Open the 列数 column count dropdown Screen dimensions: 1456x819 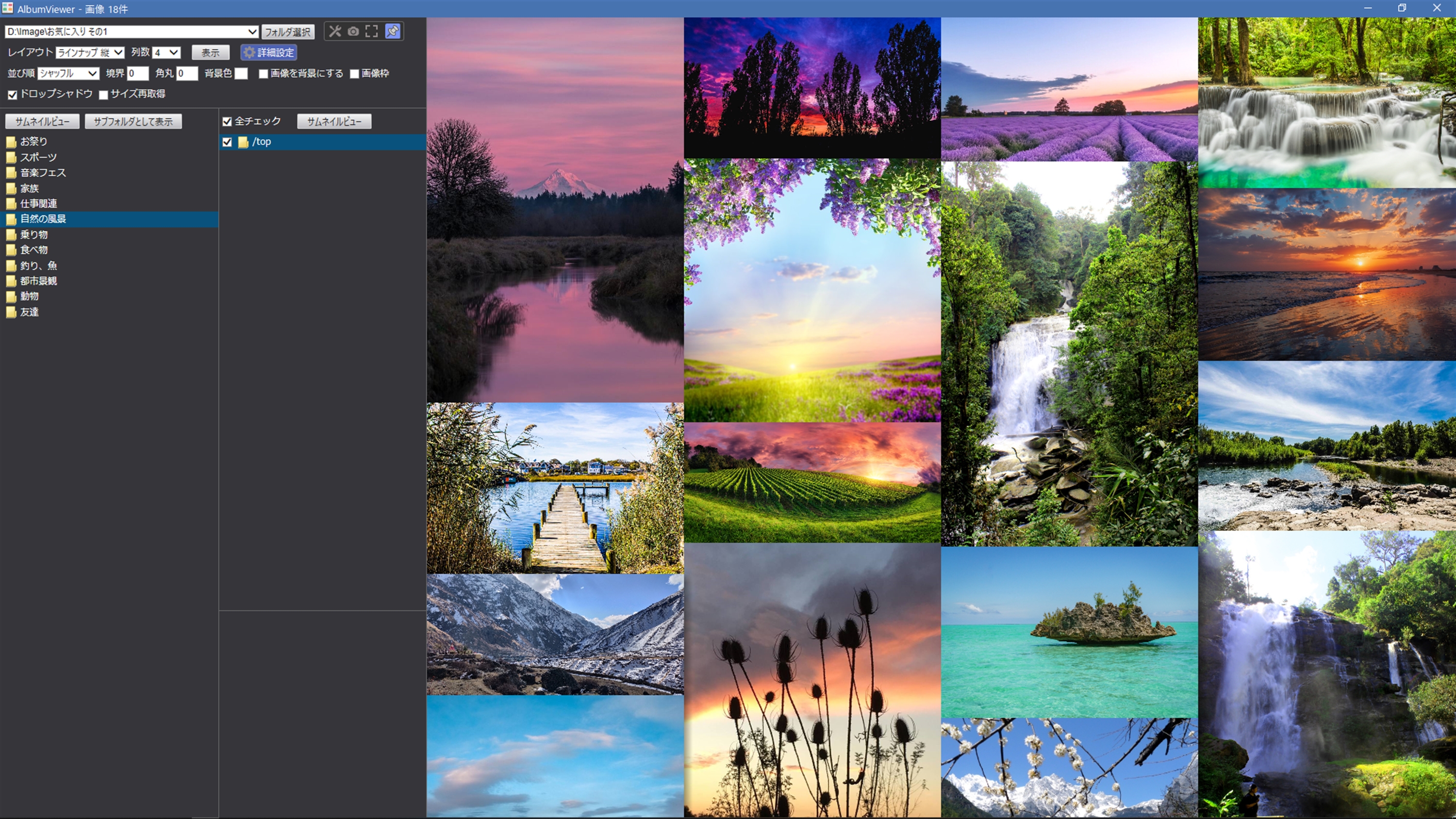coord(166,52)
